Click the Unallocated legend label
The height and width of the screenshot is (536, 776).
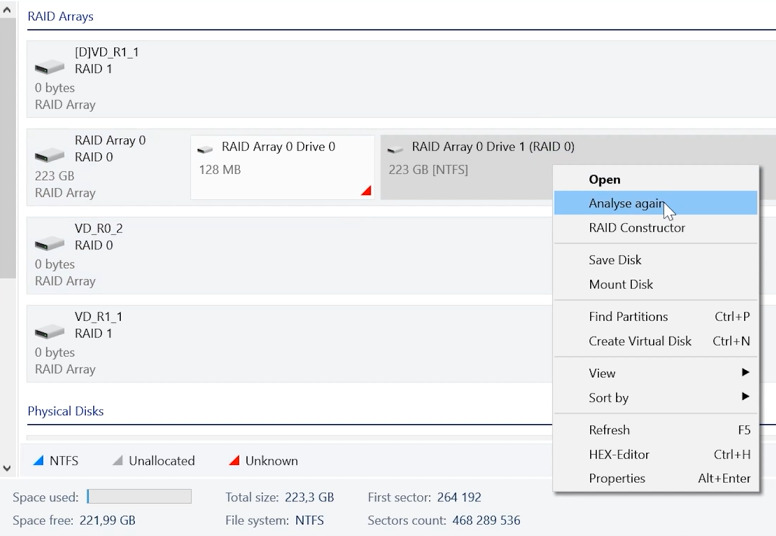pyautogui.click(x=162, y=461)
